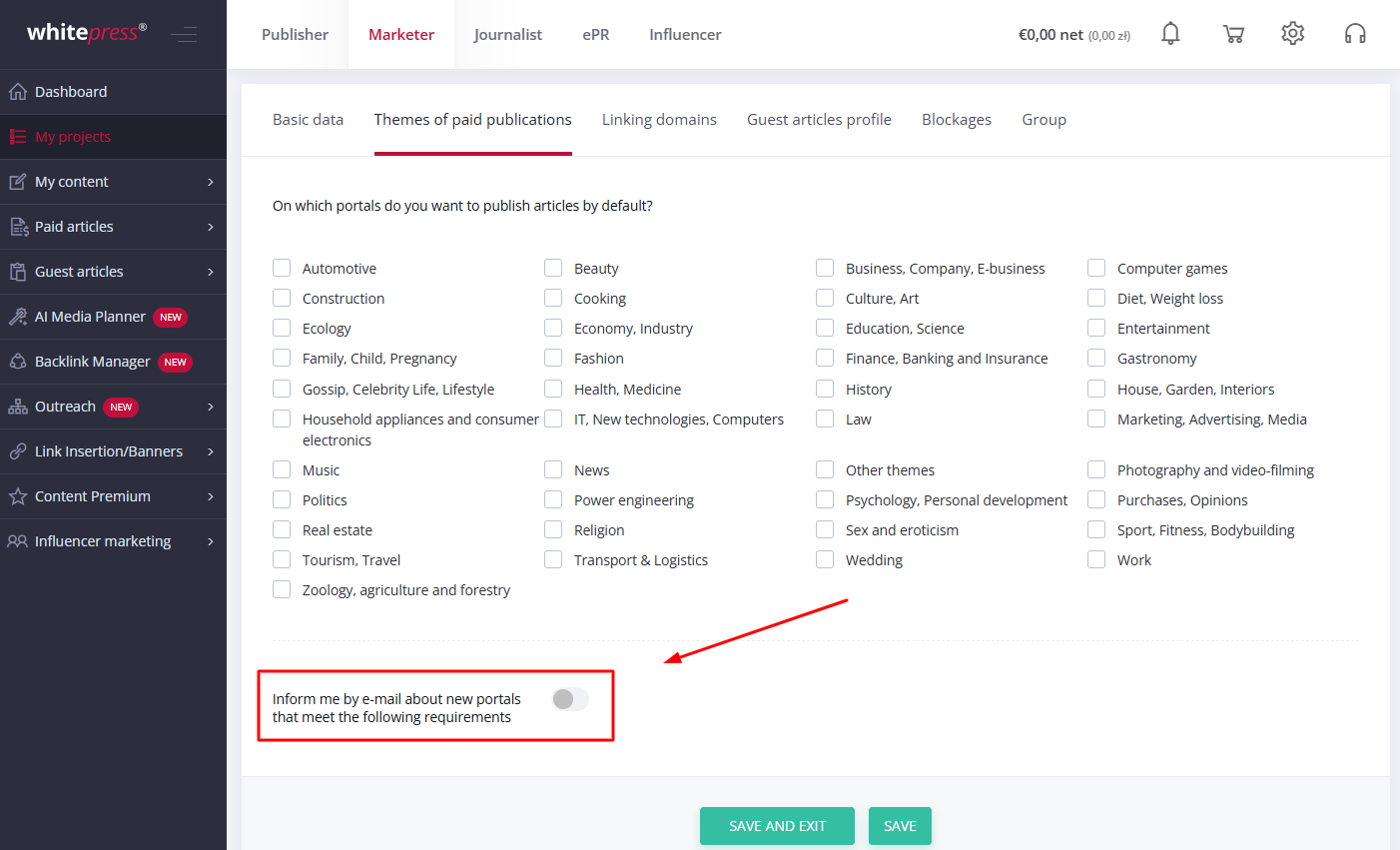Tick the Law checkbox

coord(825,419)
